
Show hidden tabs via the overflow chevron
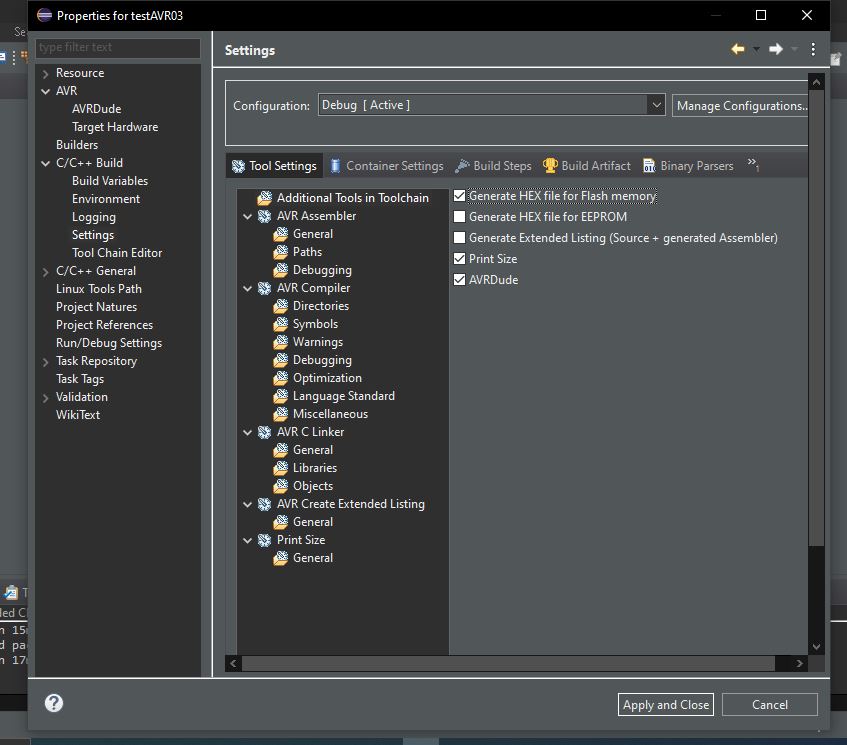pos(753,164)
